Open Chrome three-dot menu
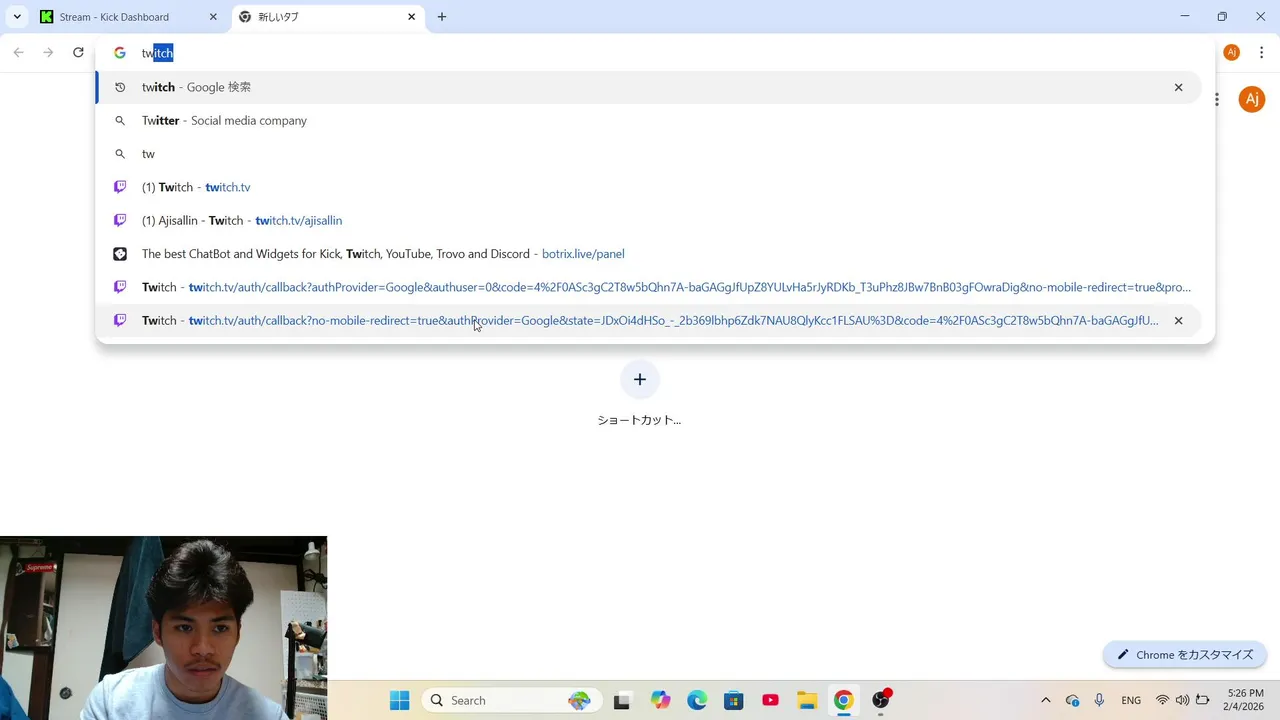Viewport: 1280px width, 720px height. coord(1262,52)
